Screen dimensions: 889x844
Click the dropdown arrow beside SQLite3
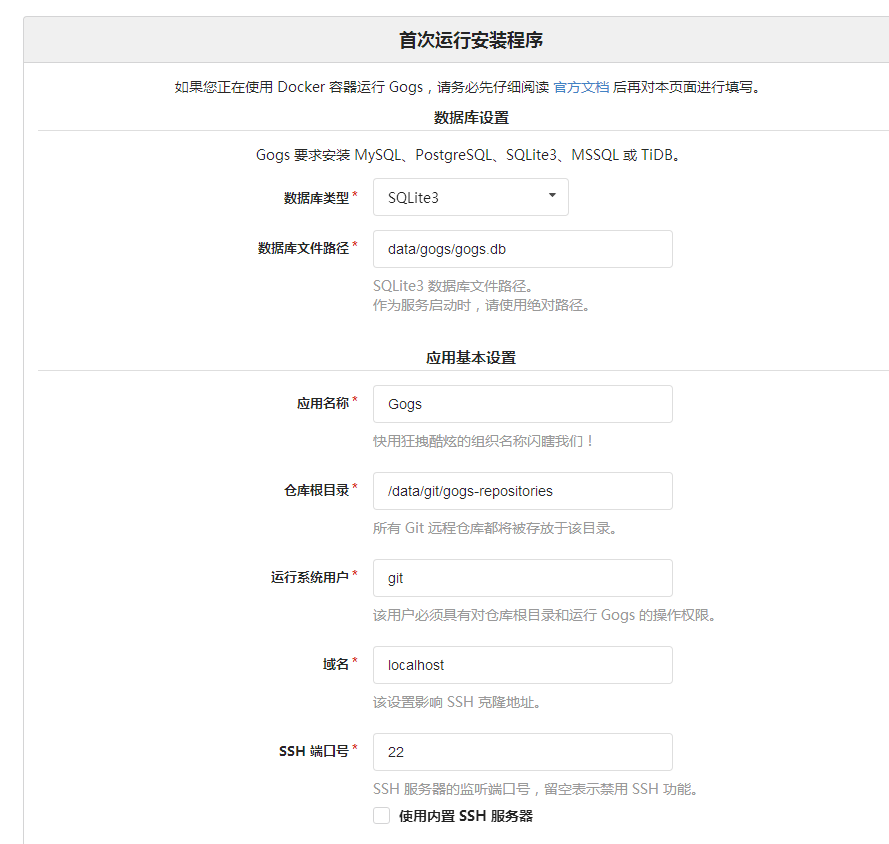(x=552, y=197)
